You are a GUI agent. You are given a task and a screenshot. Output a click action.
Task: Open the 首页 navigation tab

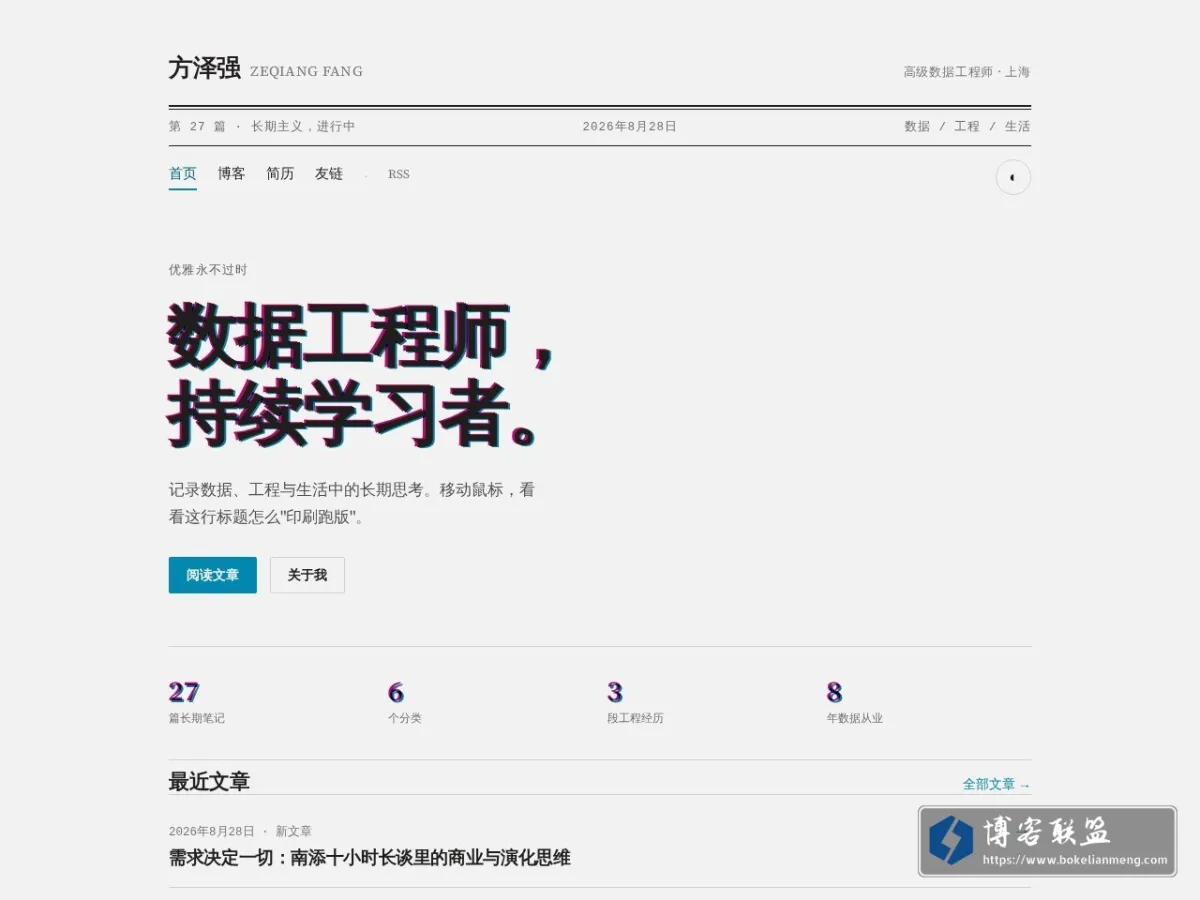pos(183,174)
